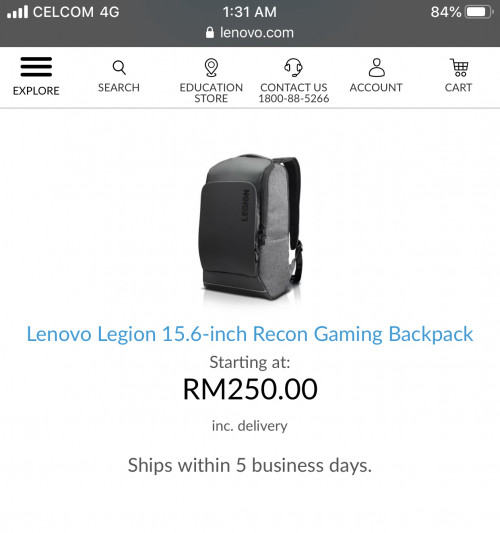The image size is (500, 533).
Task: Click the ACCOUNT label in navigation
Action: click(376, 88)
